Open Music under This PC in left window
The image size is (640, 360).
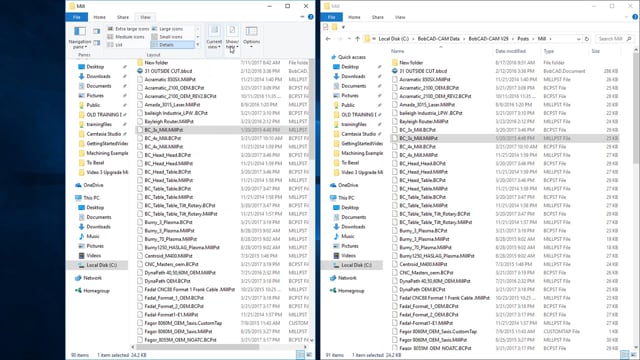[x=93, y=236]
